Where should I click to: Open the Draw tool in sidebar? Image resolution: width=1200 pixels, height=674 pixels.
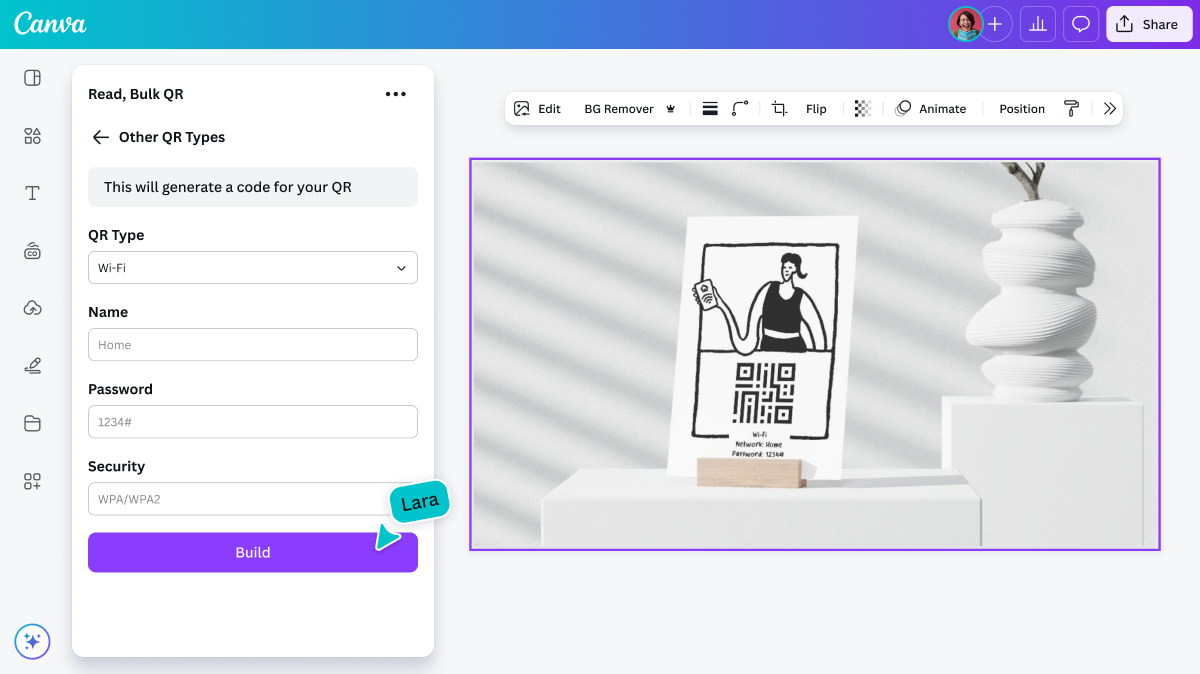tap(32, 366)
